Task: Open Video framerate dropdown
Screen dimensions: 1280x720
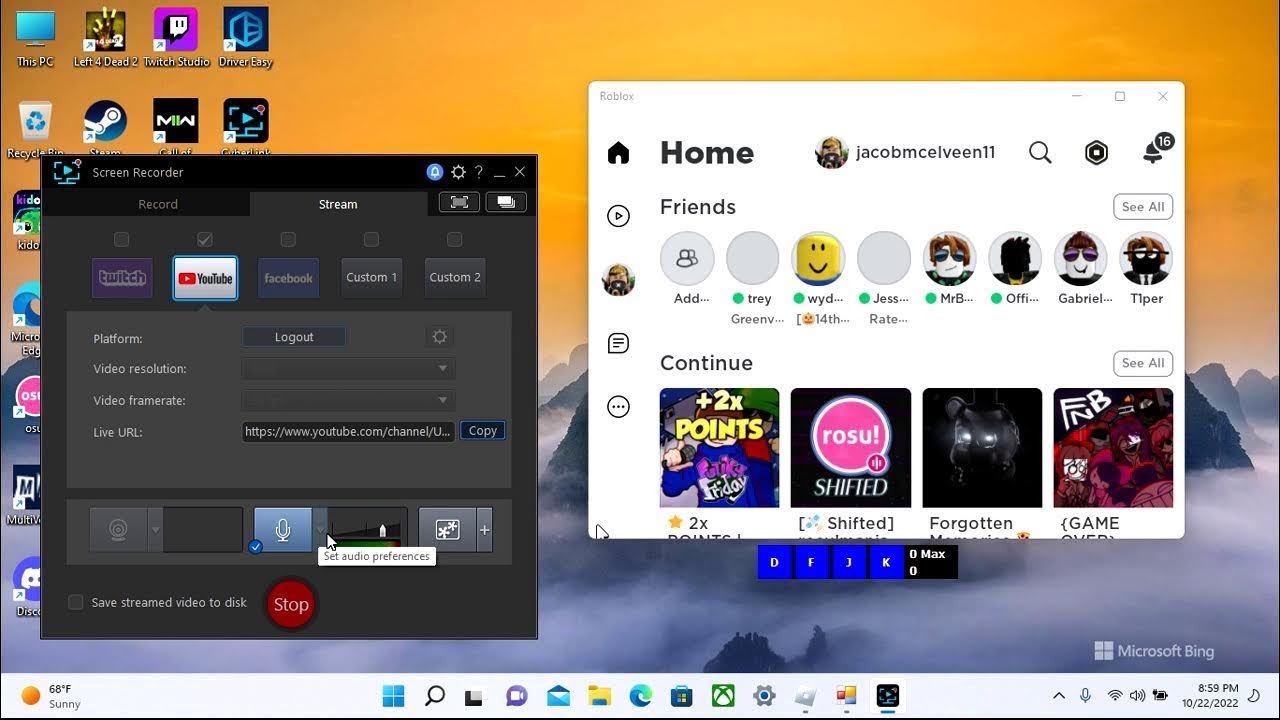Action: tap(349, 400)
